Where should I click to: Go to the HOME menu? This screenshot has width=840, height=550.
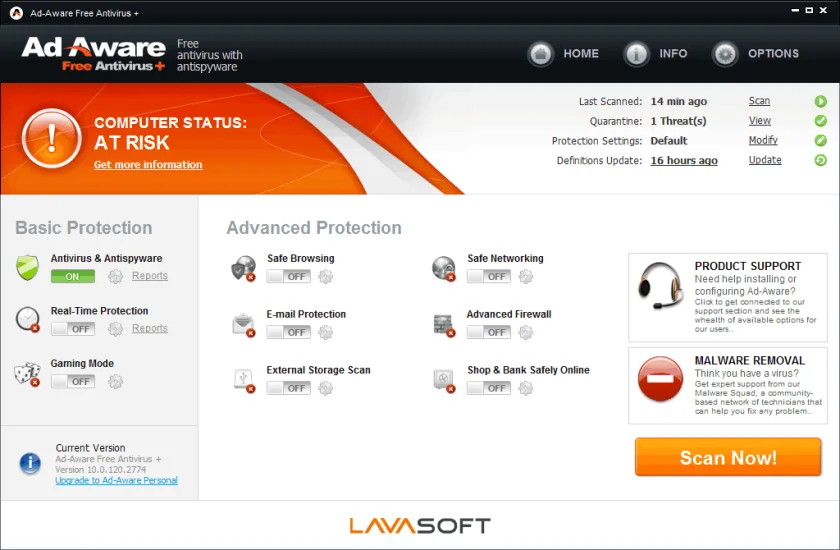click(x=563, y=54)
